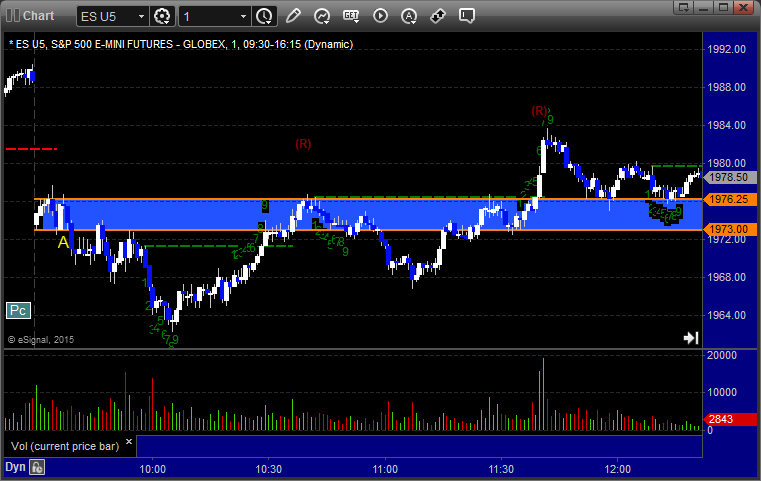
Task: Toggle the lock icon beside Dyn
Action: 37,466
